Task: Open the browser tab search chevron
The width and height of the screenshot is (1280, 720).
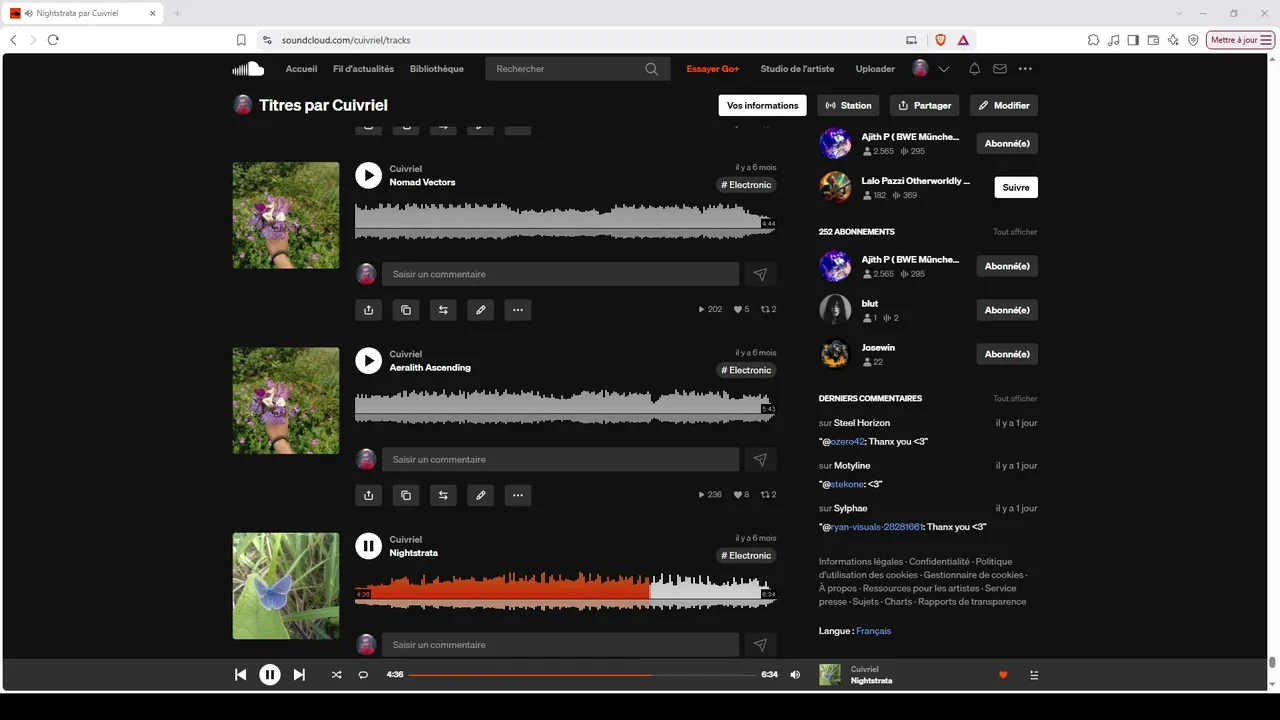Action: [x=1180, y=13]
